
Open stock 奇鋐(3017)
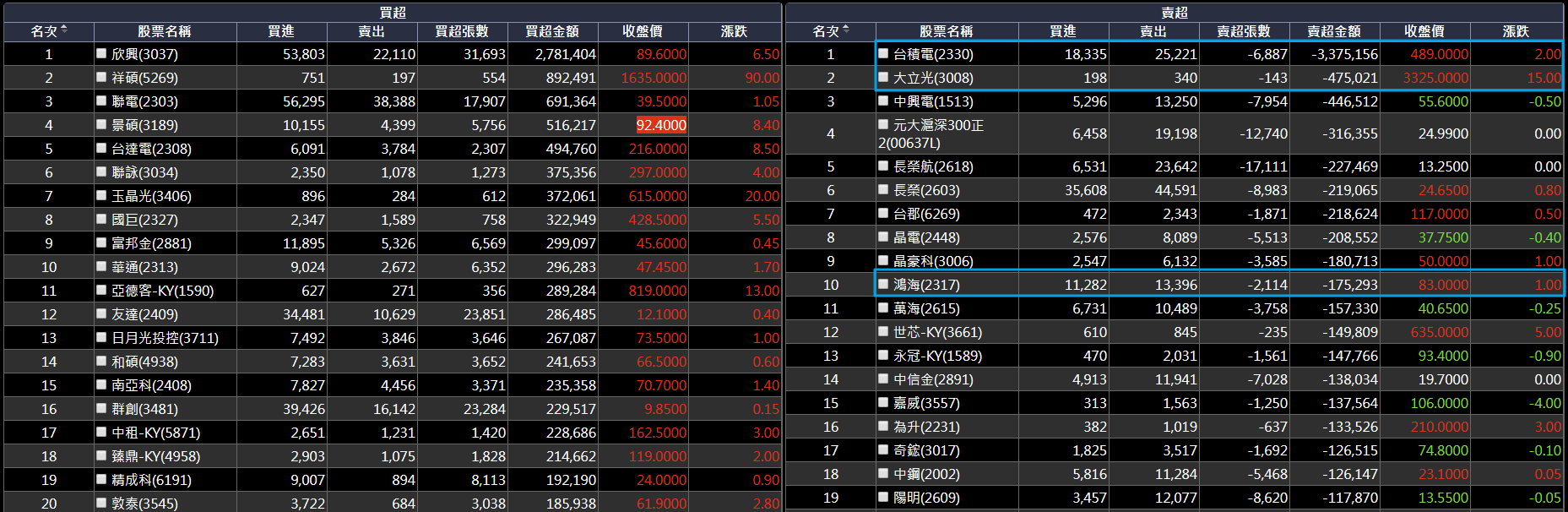point(926,450)
